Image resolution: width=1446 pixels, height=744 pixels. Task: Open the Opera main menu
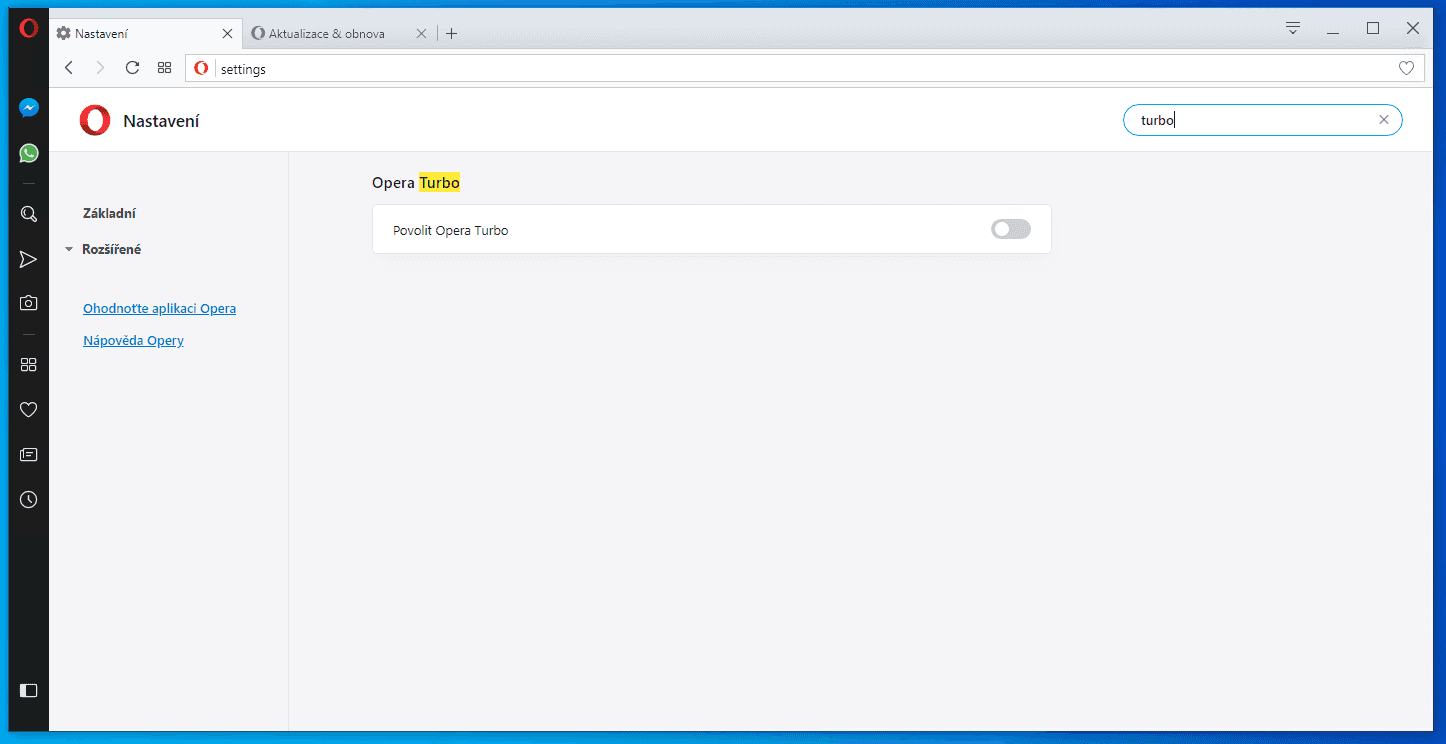click(x=28, y=28)
